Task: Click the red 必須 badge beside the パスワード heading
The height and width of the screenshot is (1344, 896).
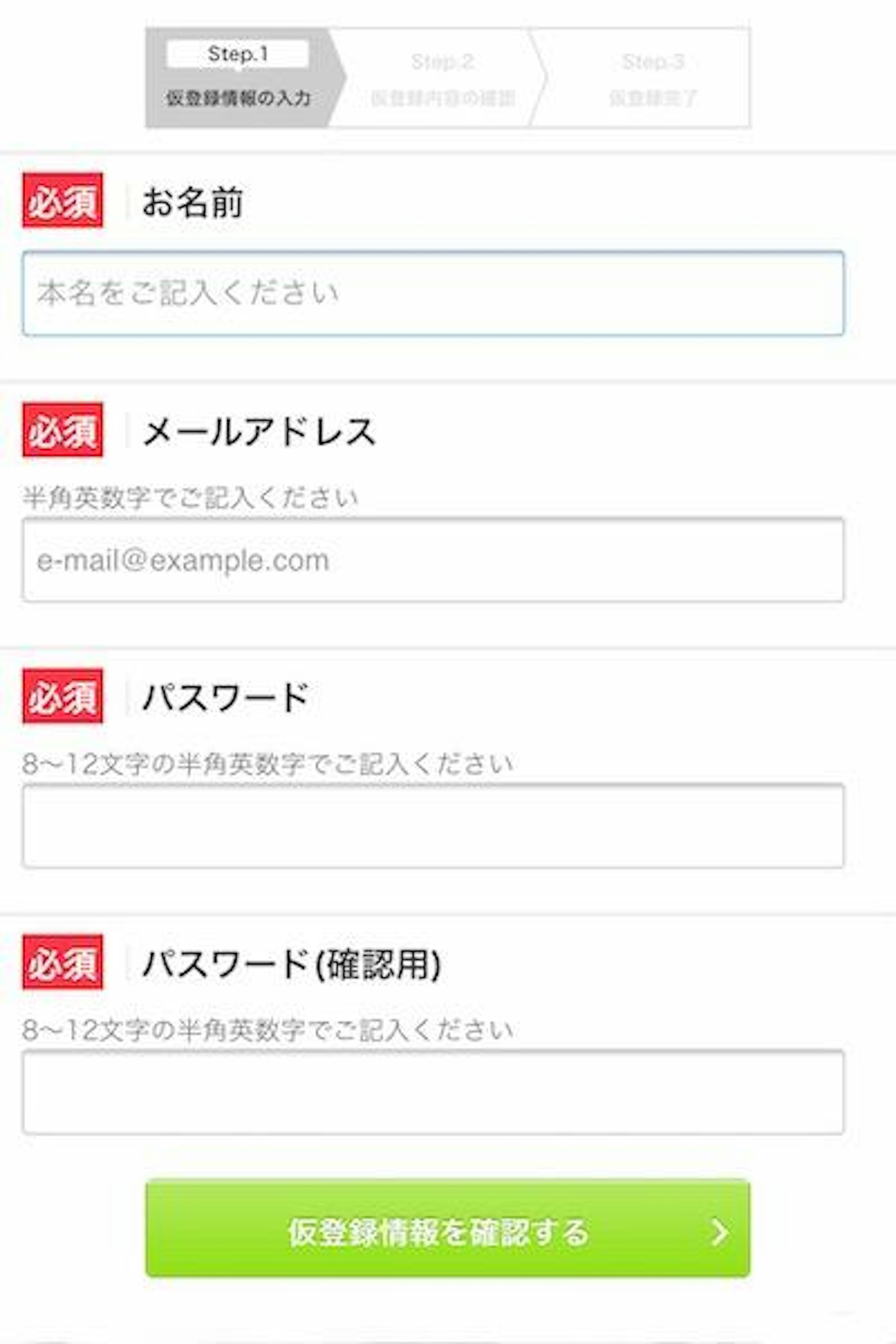Action: (63, 696)
